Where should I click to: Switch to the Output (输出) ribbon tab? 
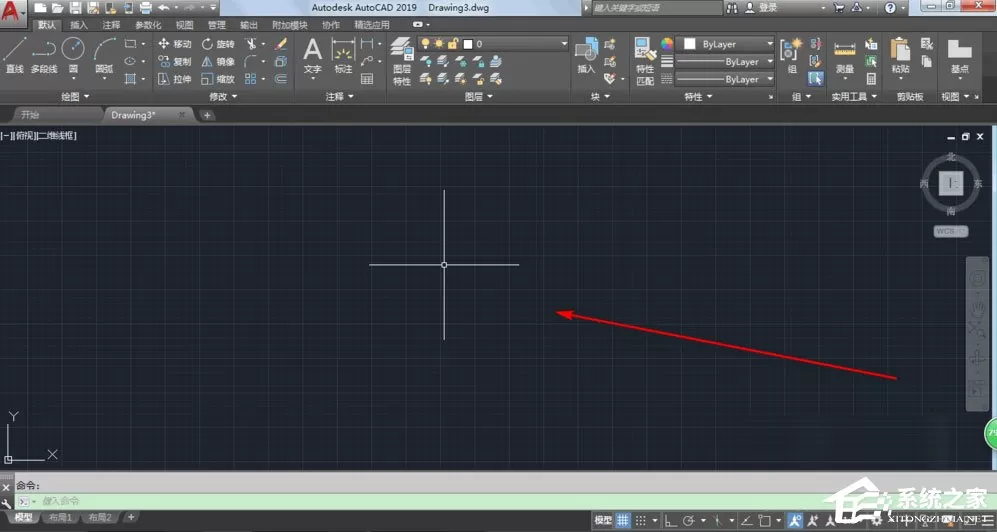coord(249,25)
